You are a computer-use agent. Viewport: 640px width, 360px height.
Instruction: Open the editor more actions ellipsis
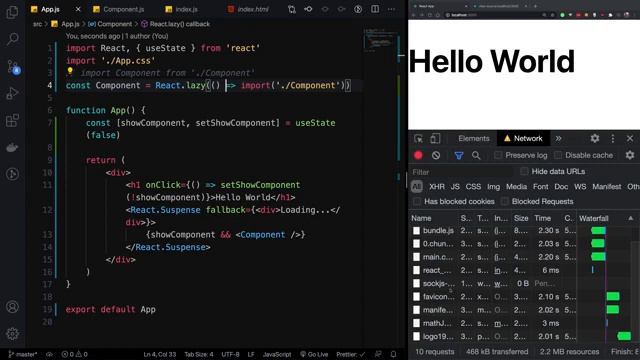click(391, 9)
